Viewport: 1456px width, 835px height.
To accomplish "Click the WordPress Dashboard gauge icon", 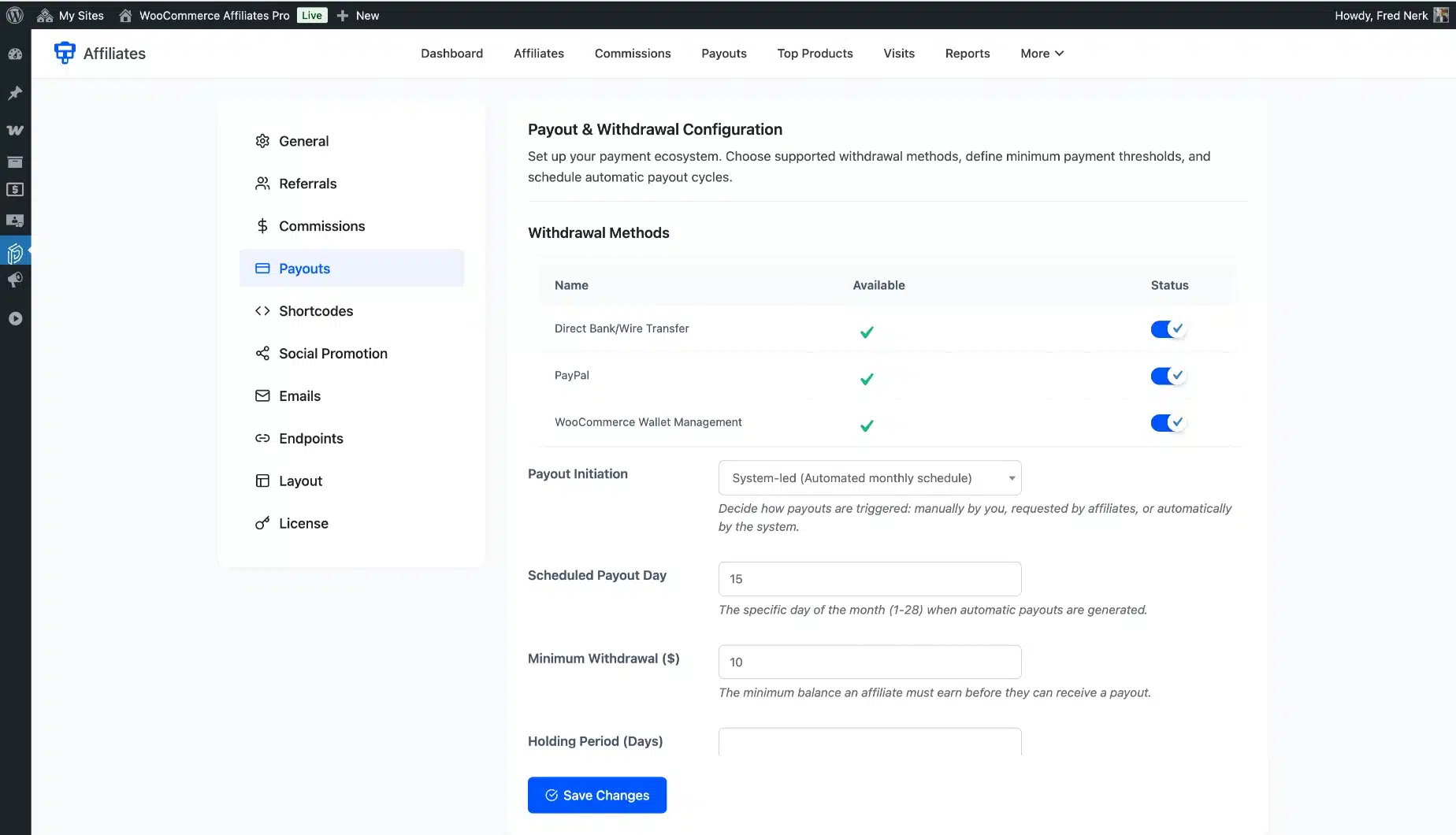I will (x=15, y=54).
